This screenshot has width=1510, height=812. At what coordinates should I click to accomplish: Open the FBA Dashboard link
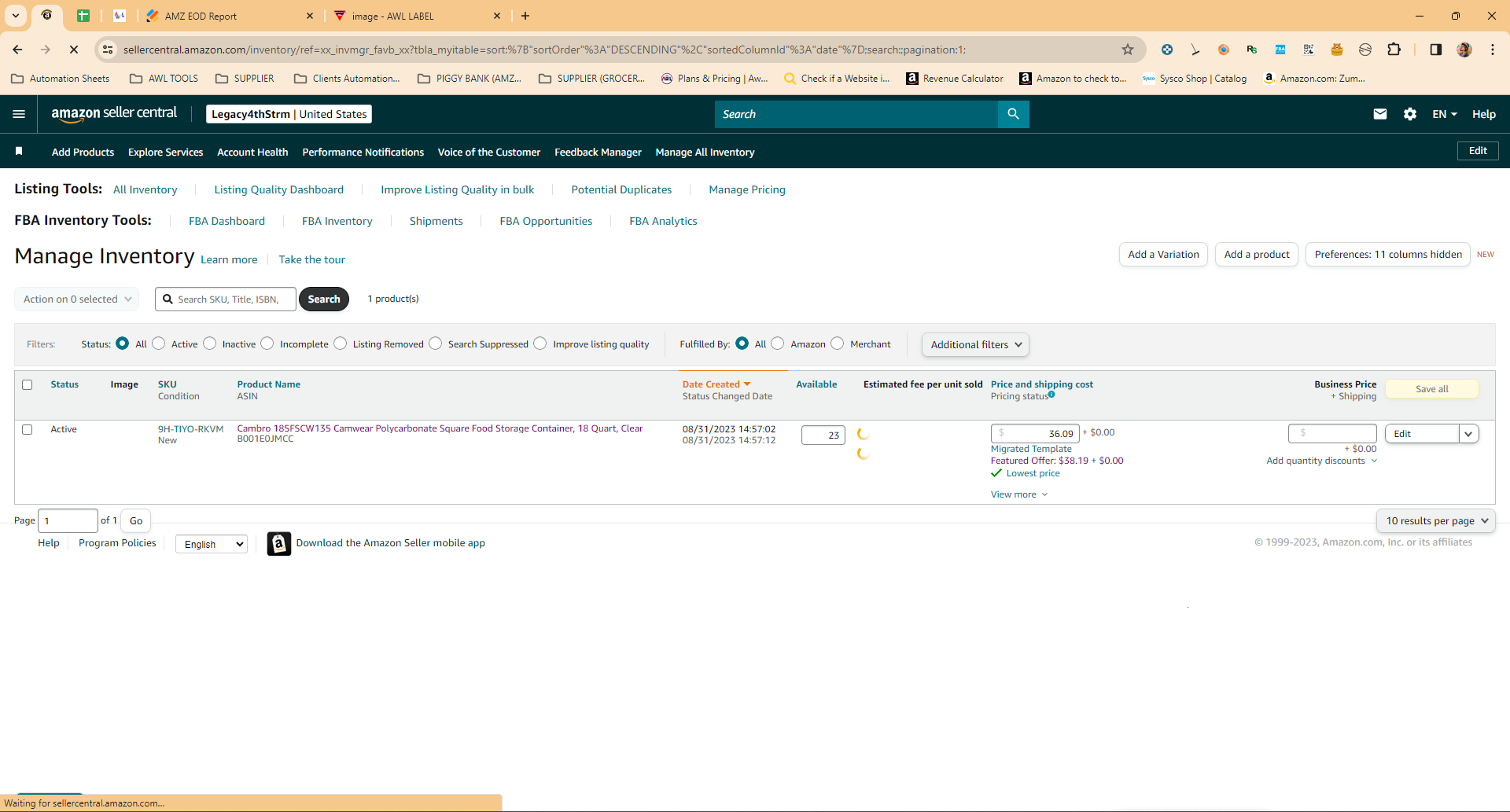[226, 221]
